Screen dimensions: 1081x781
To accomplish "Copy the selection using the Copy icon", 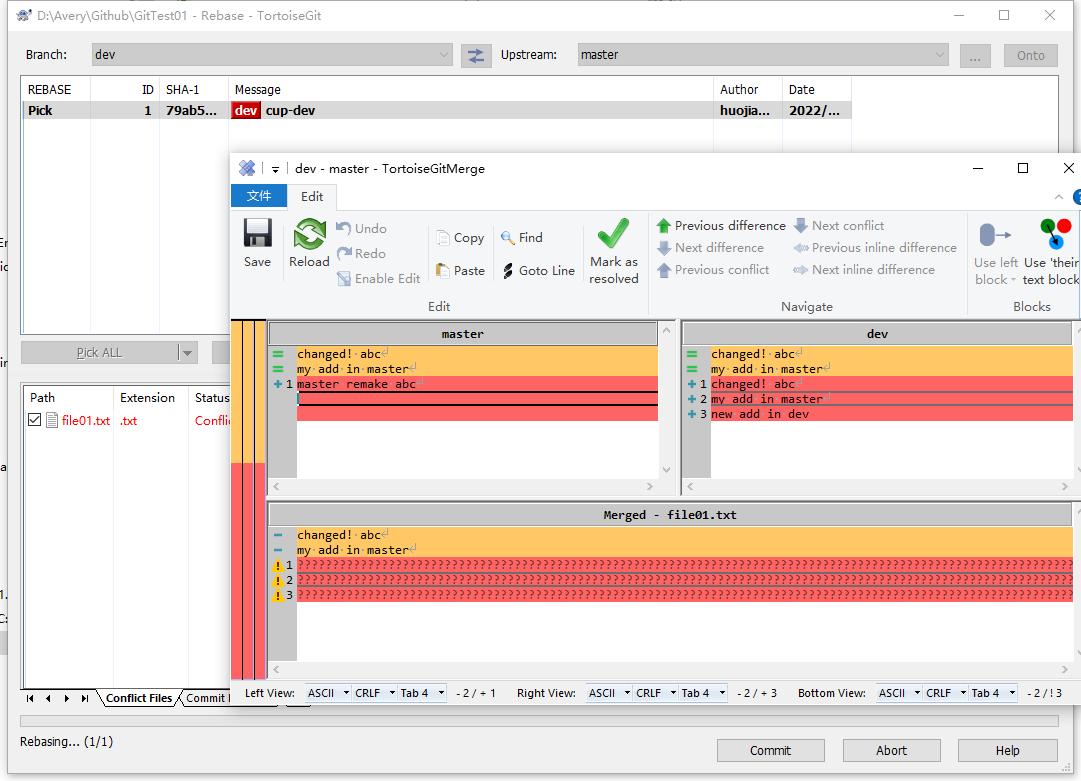I will coord(443,238).
